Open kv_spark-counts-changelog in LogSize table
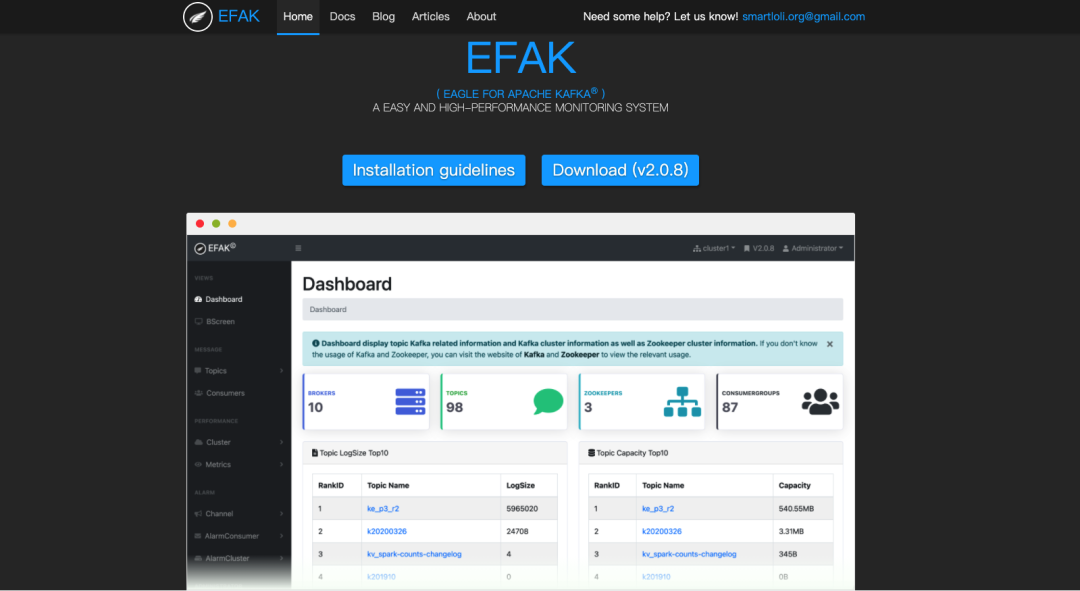 pyautogui.click(x=415, y=554)
